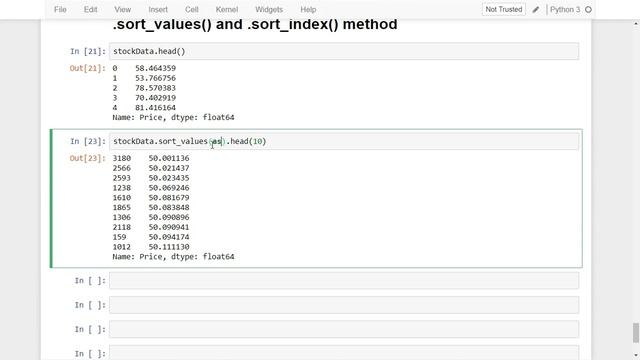Click the value 50.083848
Image resolution: width=640 pixels, height=360 pixels.
tap(169, 207)
